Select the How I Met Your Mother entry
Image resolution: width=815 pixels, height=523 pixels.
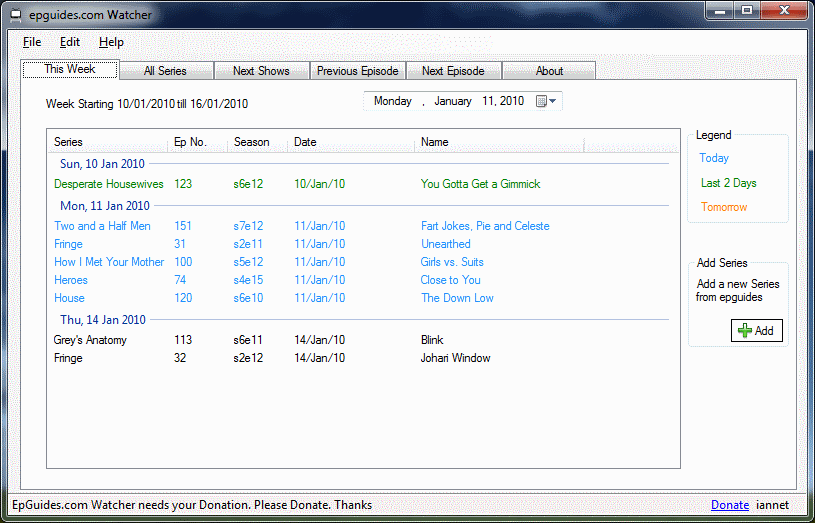click(108, 262)
